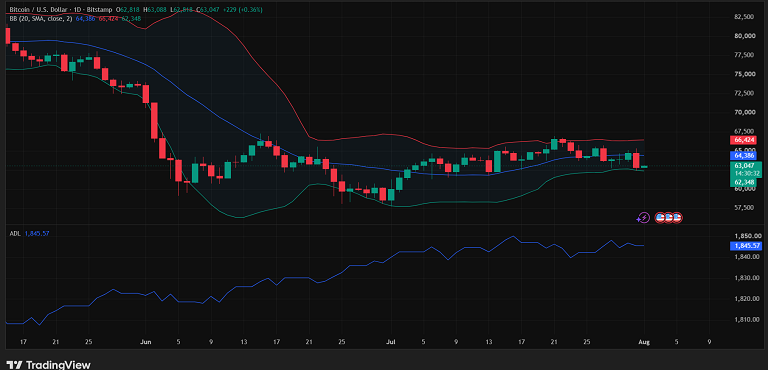Click the blue 1,845.57 ADL axis label

745,246
